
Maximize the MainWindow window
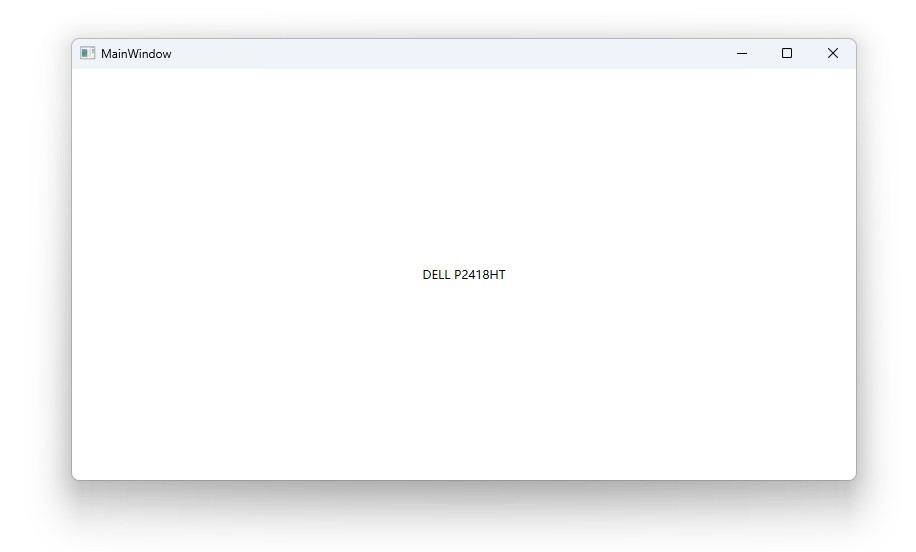click(787, 53)
